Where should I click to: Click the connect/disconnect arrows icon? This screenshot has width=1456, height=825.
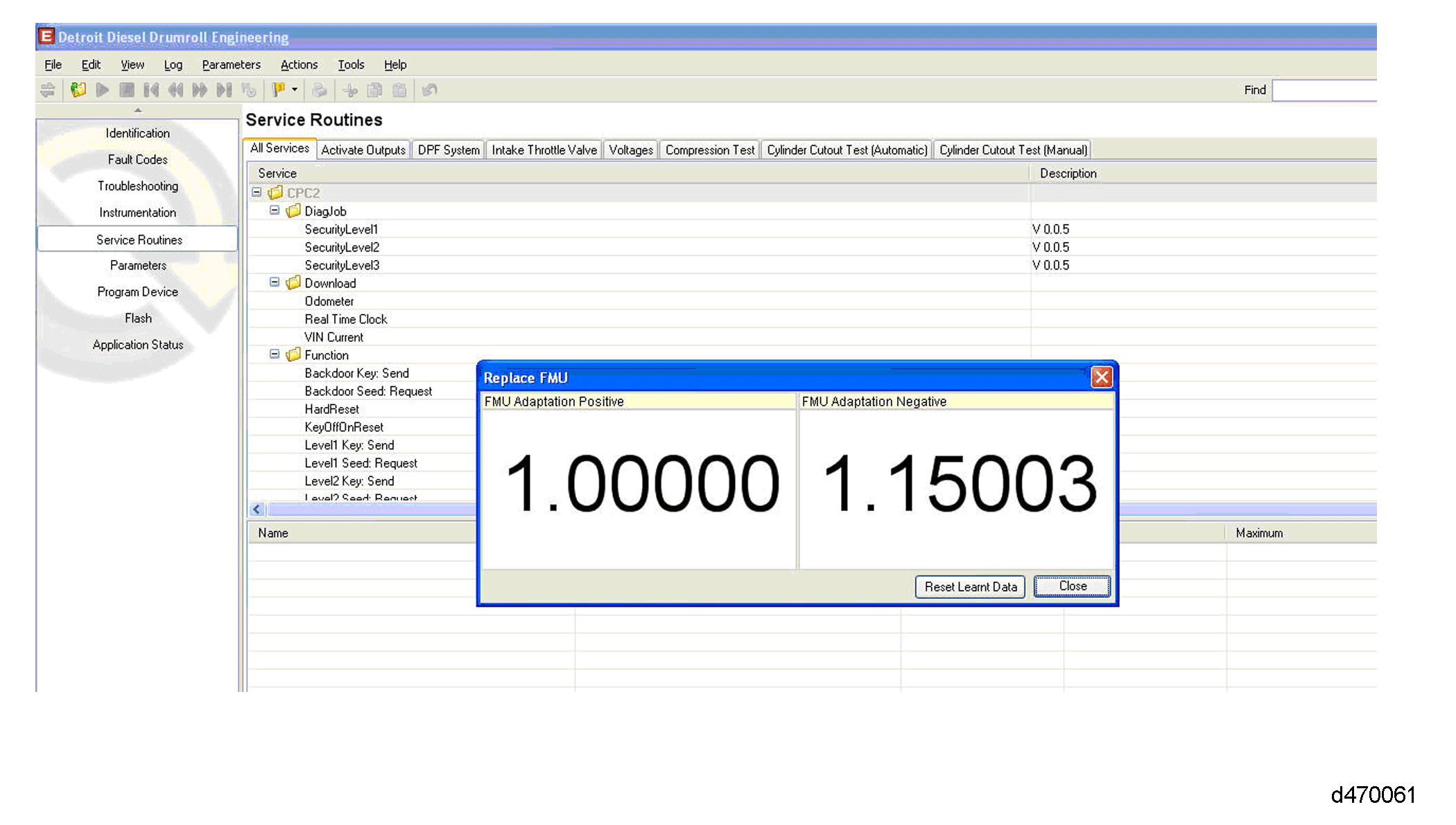48,90
